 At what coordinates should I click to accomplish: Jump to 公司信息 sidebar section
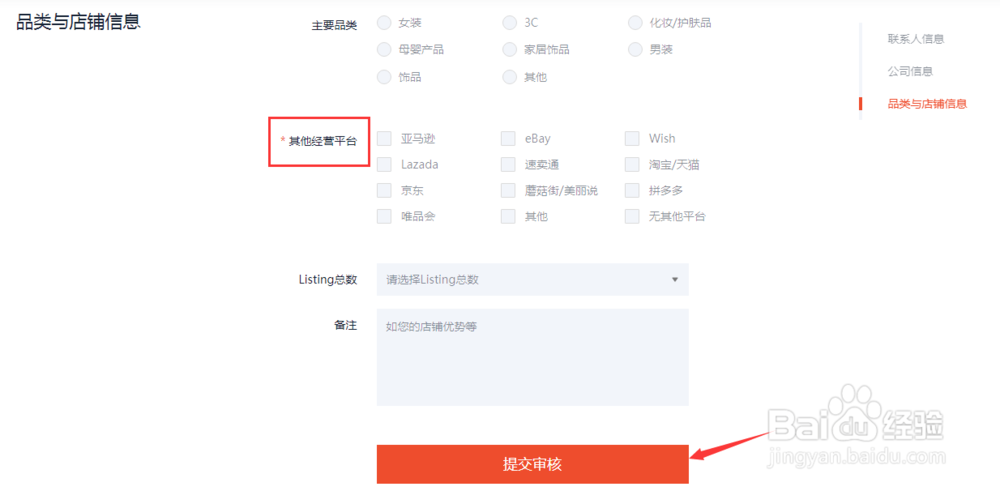click(910, 71)
